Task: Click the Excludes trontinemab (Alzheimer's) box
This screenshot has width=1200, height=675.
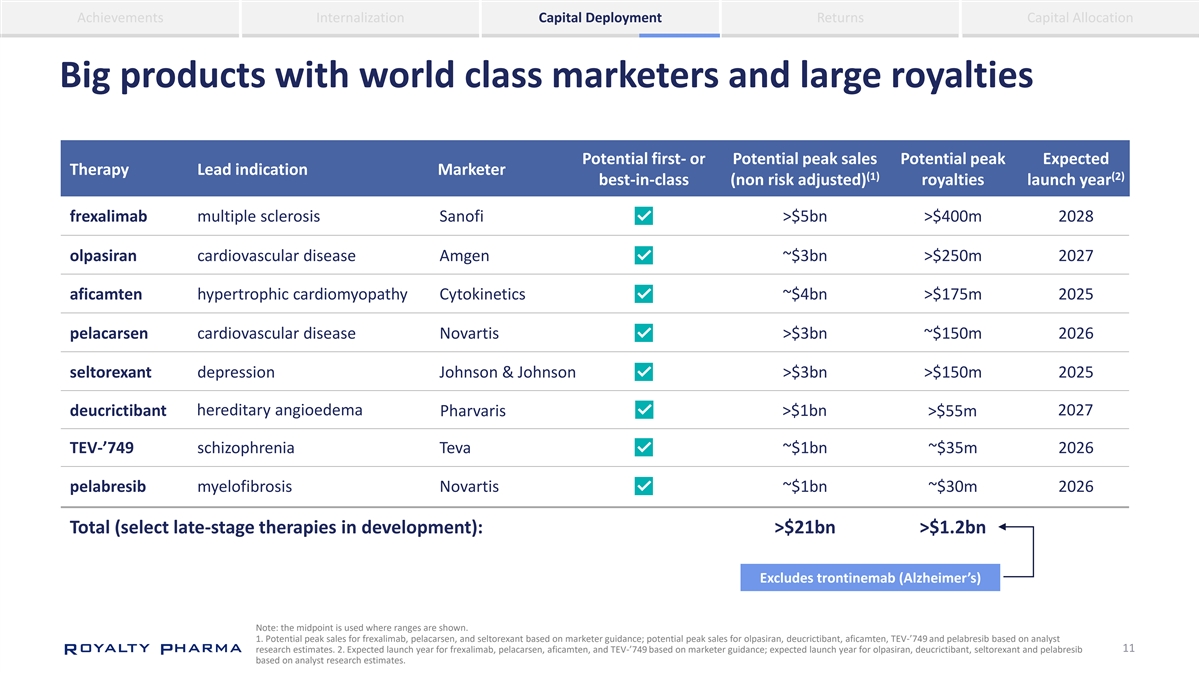Action: [x=869, y=578]
